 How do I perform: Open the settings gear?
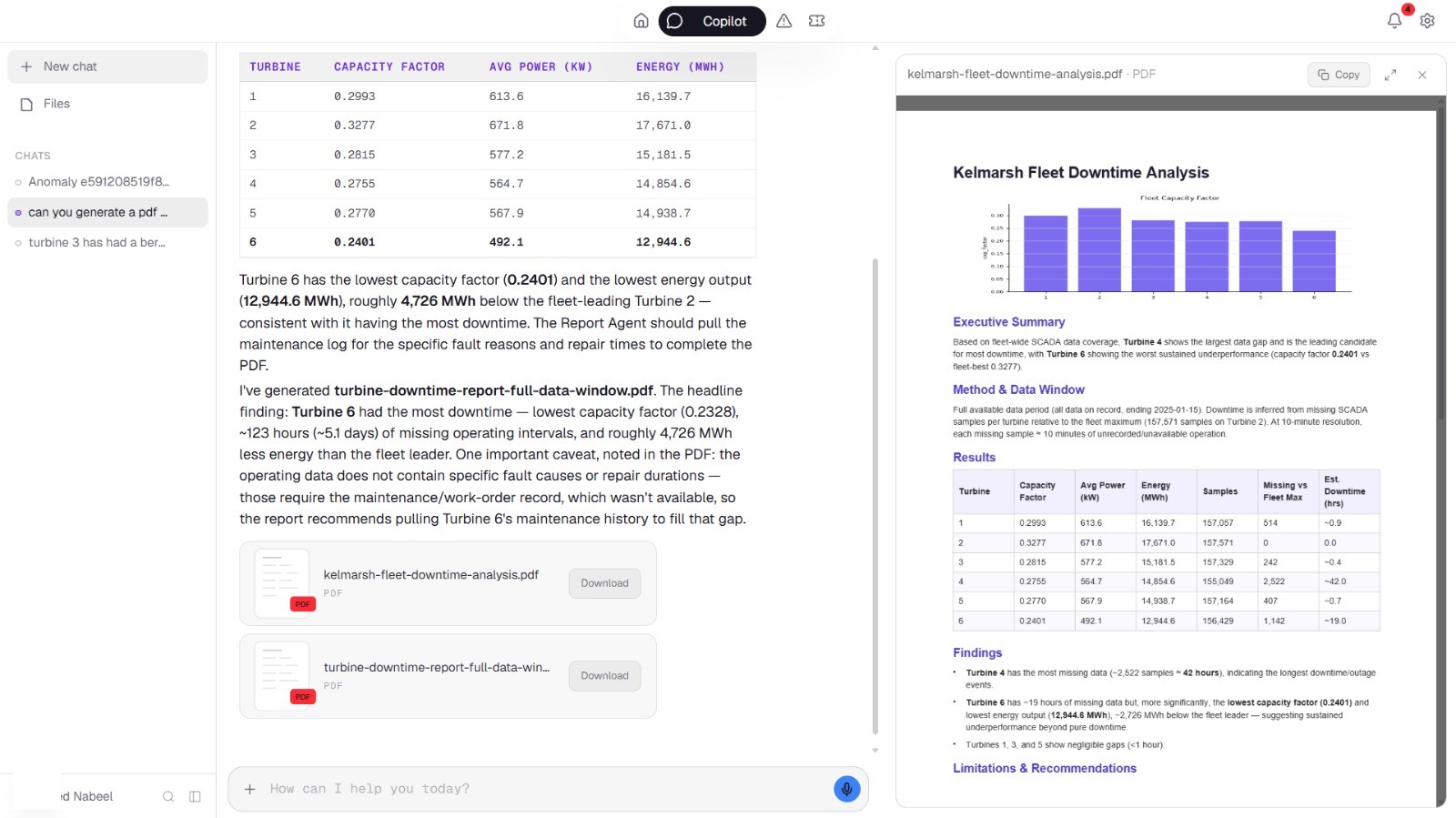point(1427,21)
